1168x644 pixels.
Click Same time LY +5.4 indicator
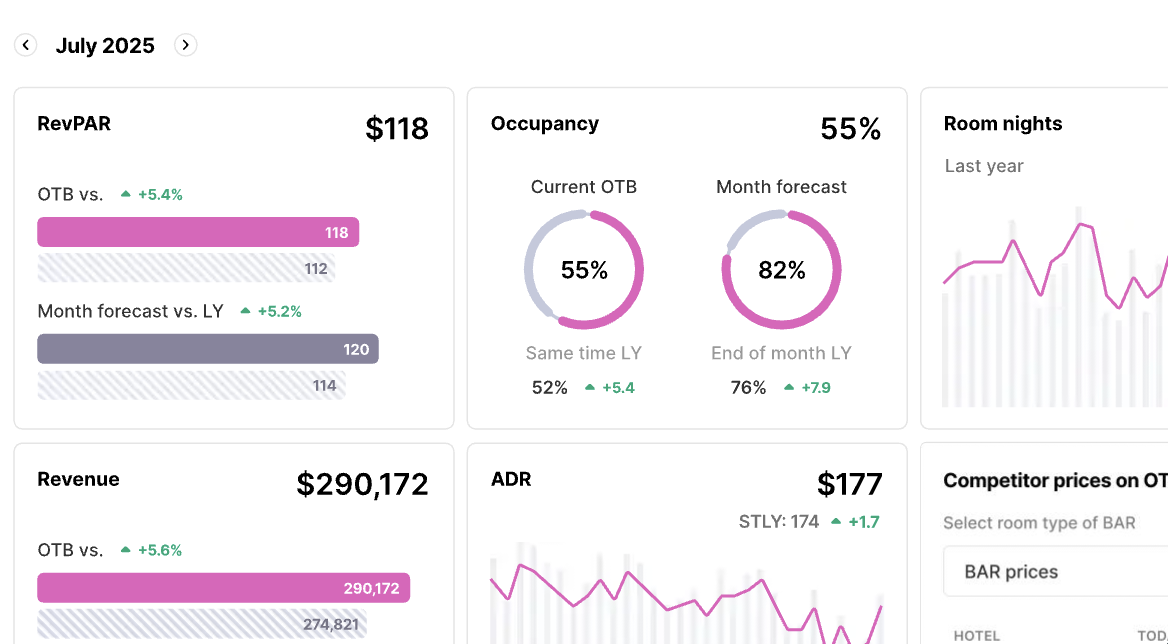click(x=610, y=387)
